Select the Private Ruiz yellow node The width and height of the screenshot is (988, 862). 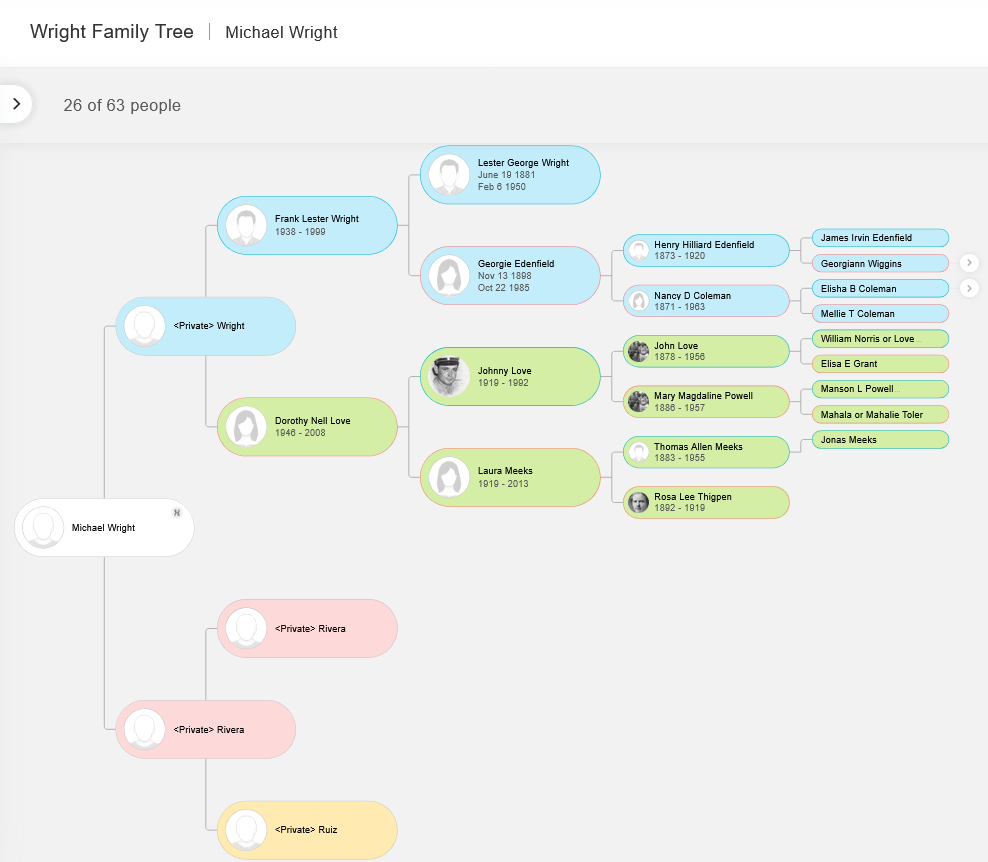307,830
